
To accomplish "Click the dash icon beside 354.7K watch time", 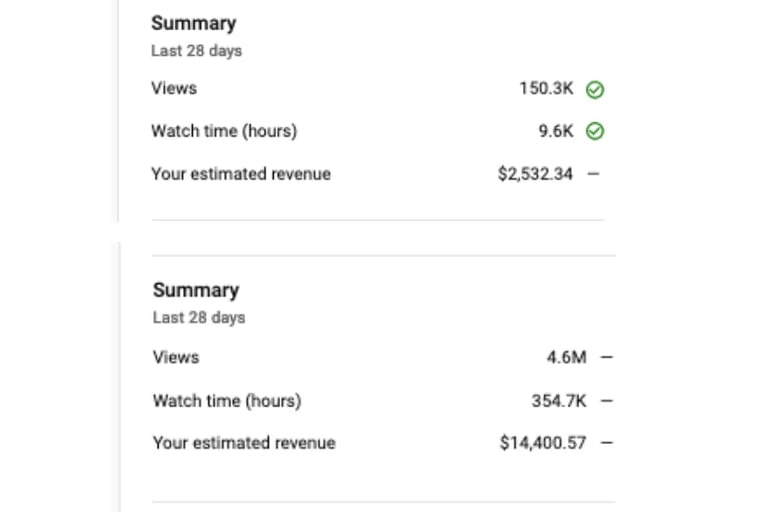I will [x=606, y=401].
